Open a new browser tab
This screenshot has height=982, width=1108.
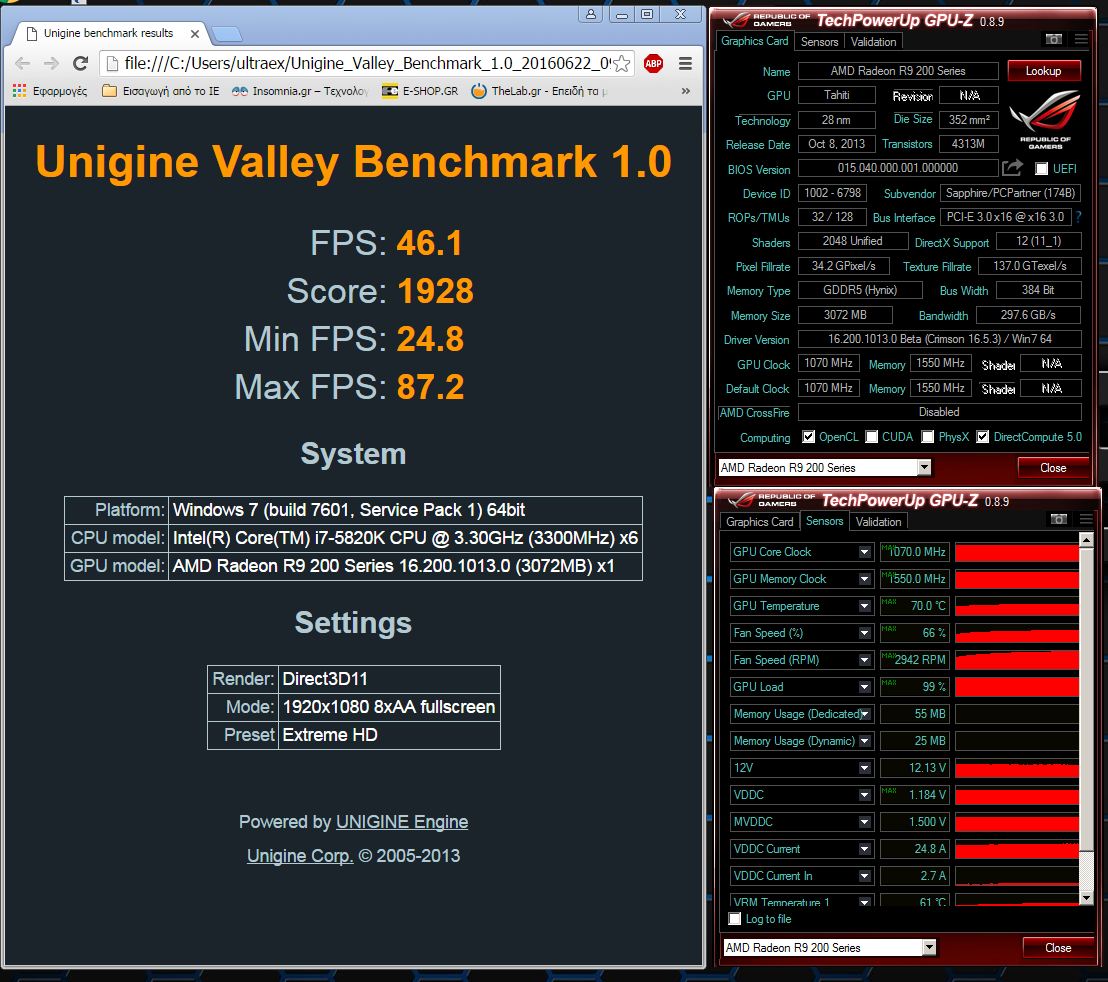(x=227, y=33)
